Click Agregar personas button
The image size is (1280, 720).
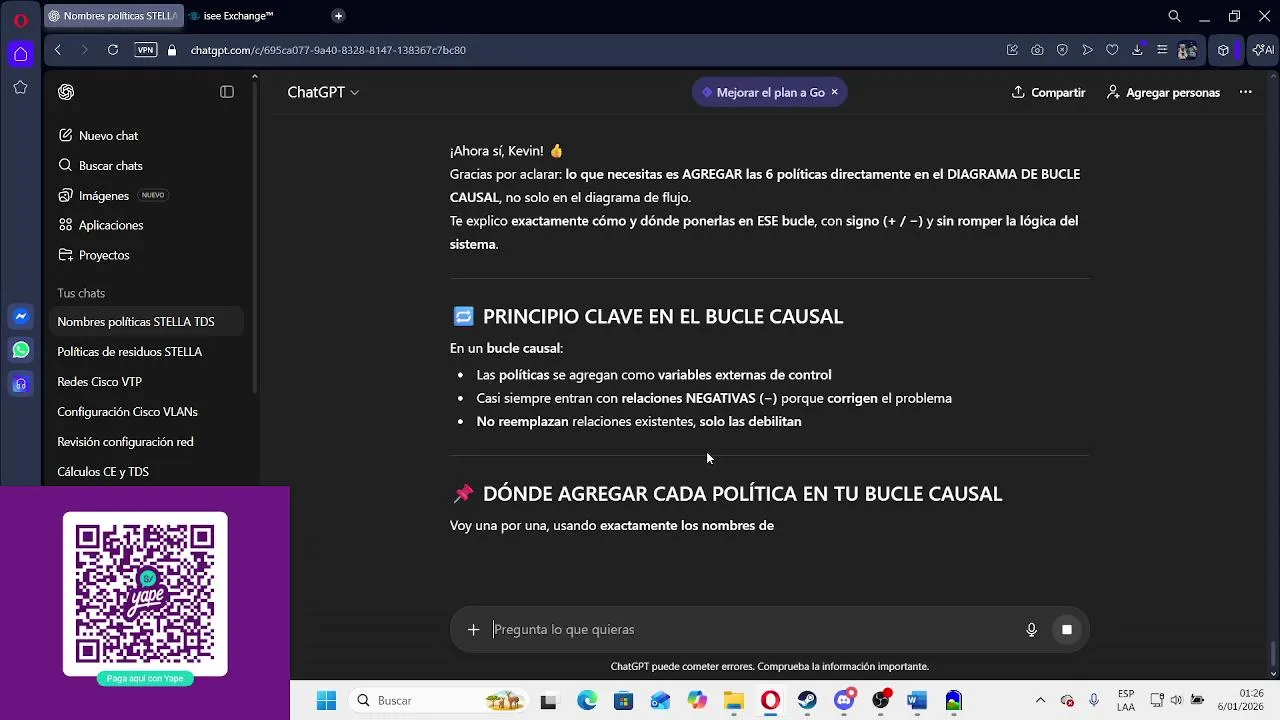tap(1163, 92)
